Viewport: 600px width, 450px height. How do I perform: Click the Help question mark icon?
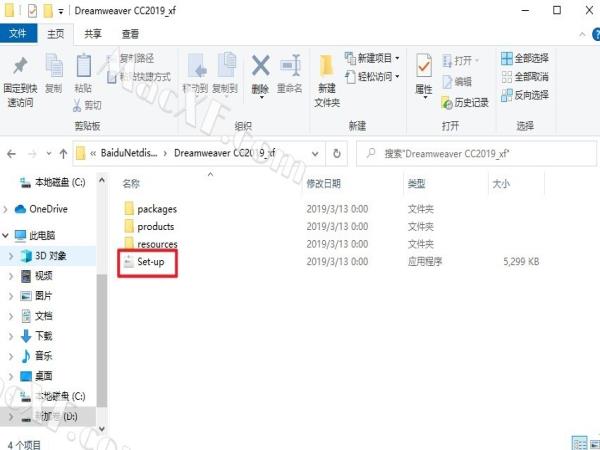tap(596, 34)
